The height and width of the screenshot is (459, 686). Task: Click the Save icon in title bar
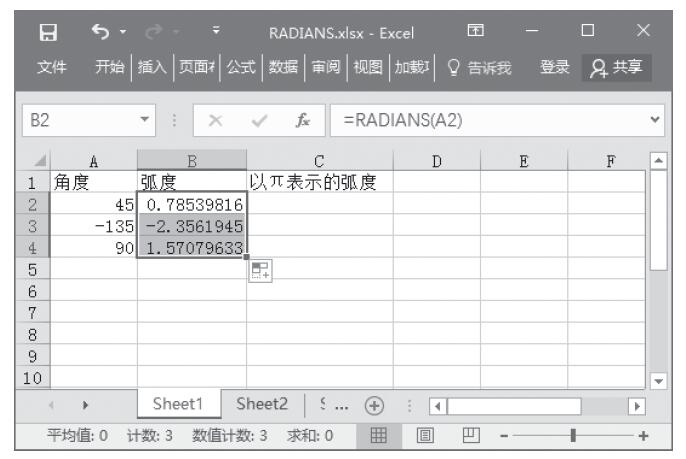tap(44, 36)
